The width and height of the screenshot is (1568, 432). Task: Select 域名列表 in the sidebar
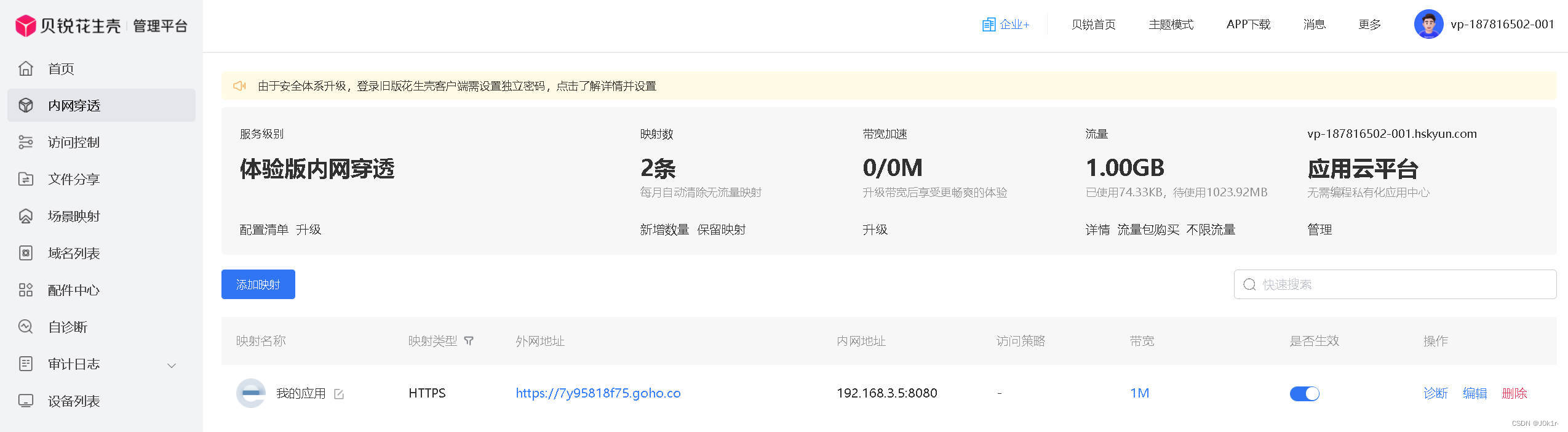tap(101, 253)
